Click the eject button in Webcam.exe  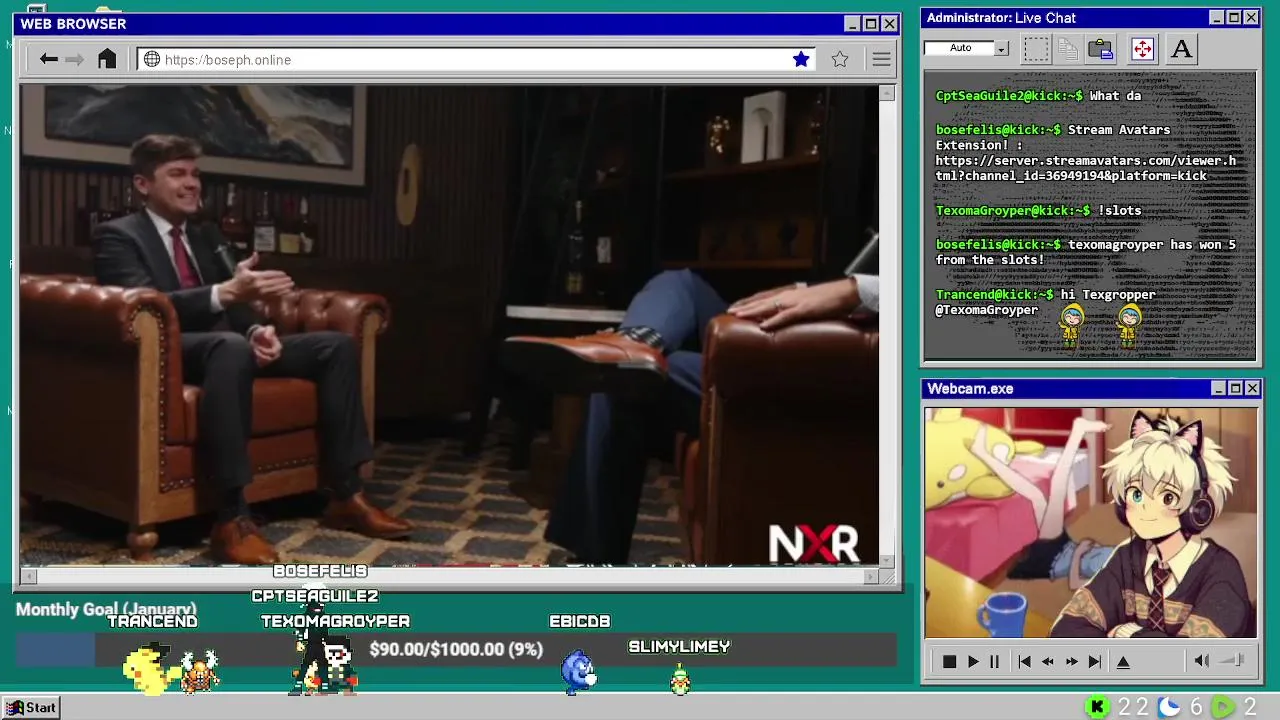click(x=1123, y=661)
